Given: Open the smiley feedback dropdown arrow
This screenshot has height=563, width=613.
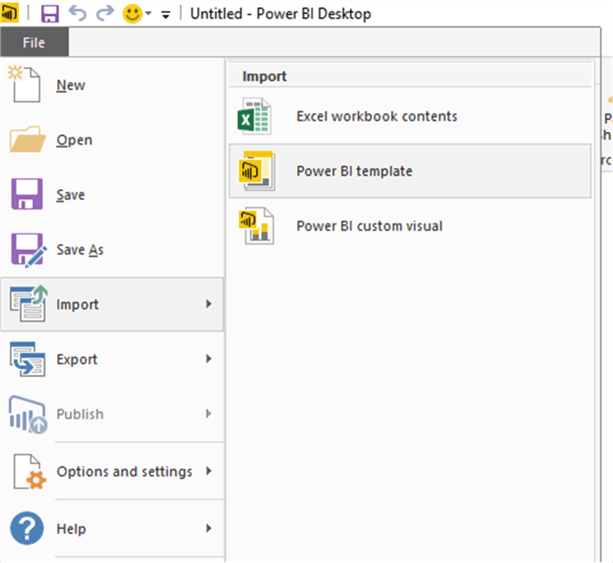Looking at the screenshot, I should point(148,13).
